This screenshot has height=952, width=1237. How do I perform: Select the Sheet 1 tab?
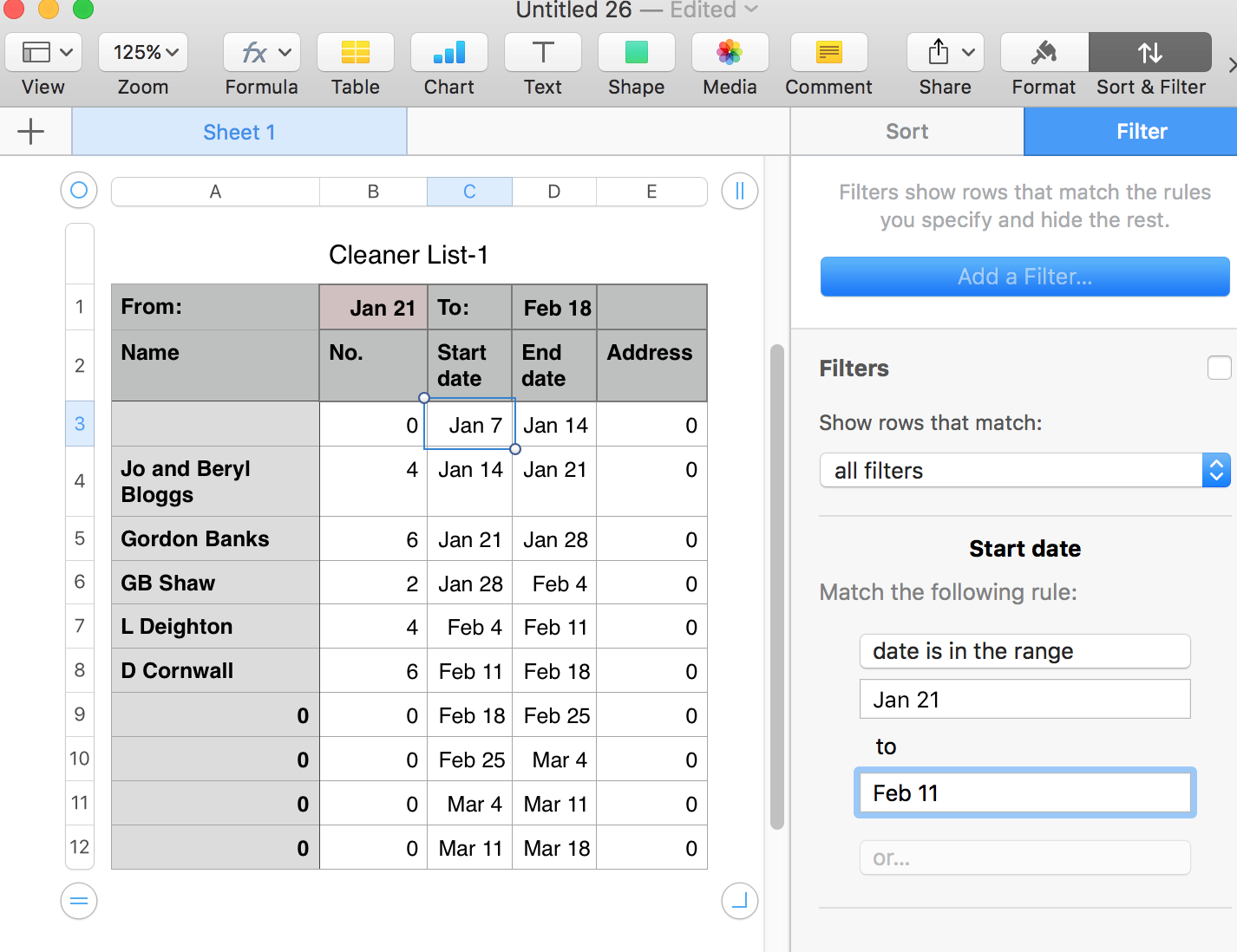[239, 132]
